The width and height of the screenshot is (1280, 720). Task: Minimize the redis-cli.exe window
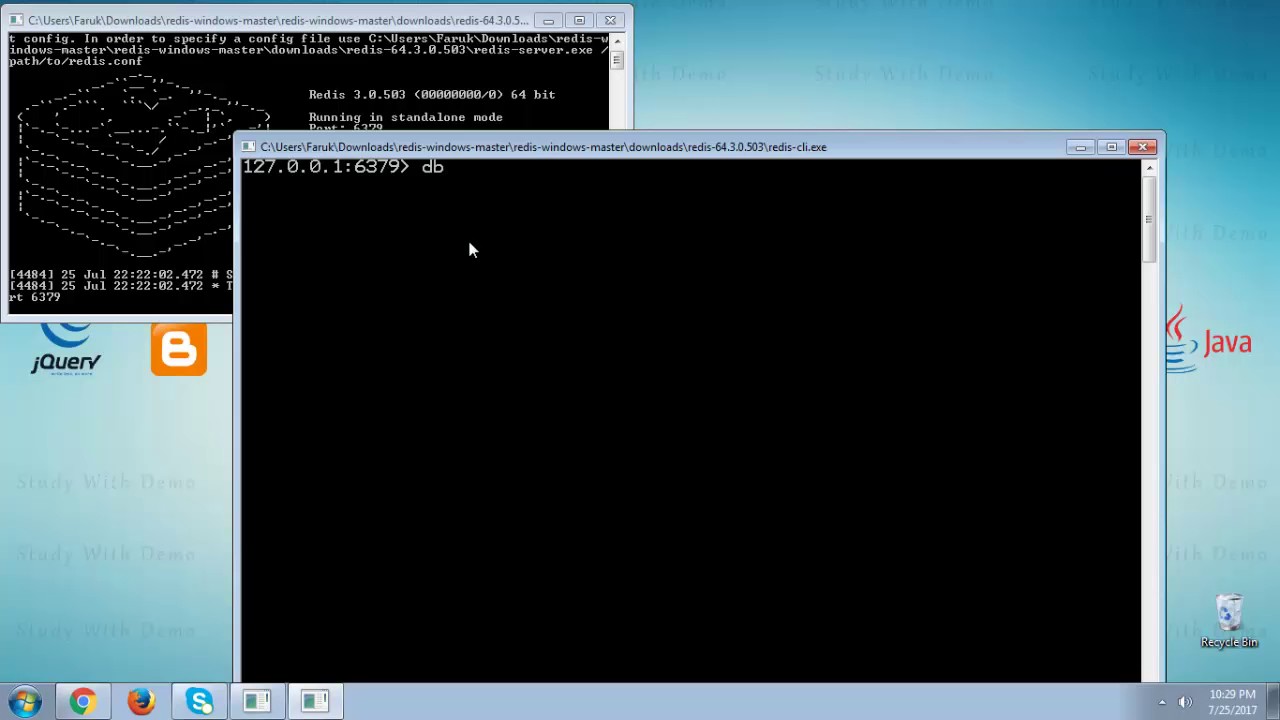1081,147
